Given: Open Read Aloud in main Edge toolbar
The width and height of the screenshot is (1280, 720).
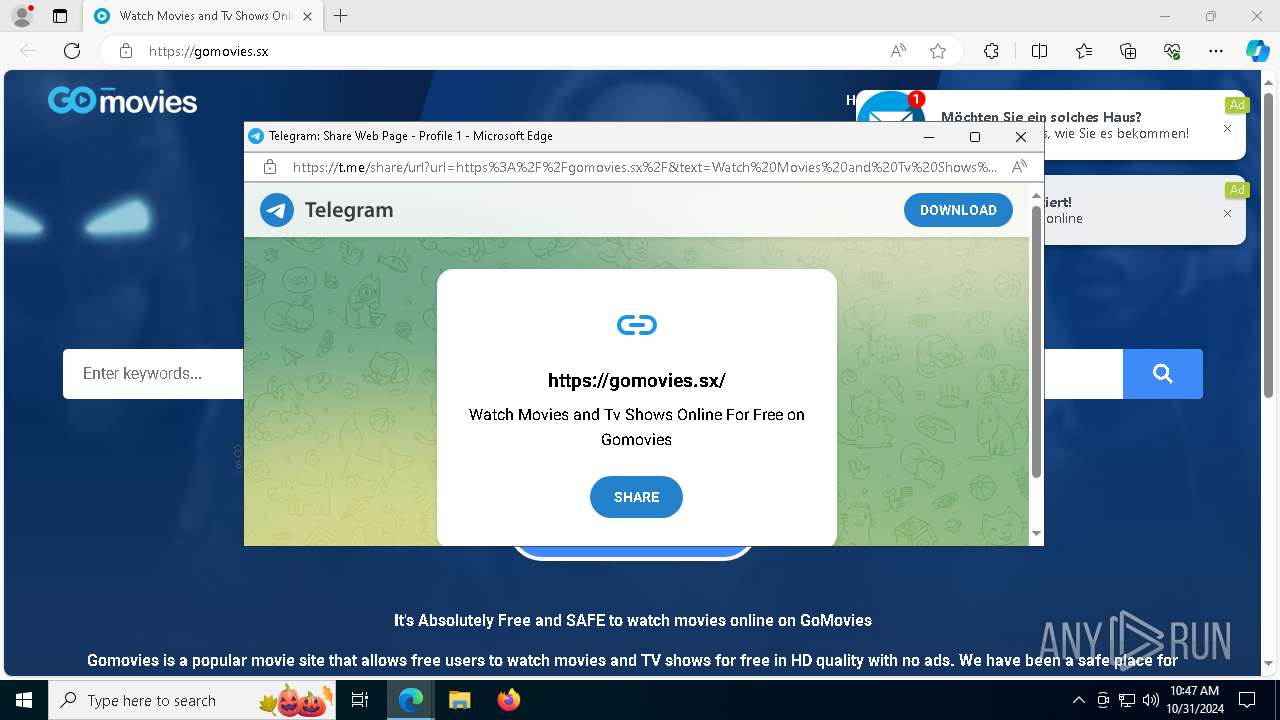Looking at the screenshot, I should (898, 51).
